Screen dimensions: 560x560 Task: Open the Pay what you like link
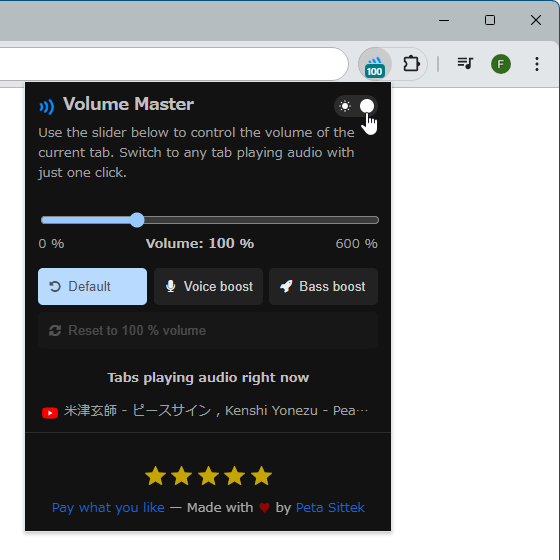click(108, 508)
